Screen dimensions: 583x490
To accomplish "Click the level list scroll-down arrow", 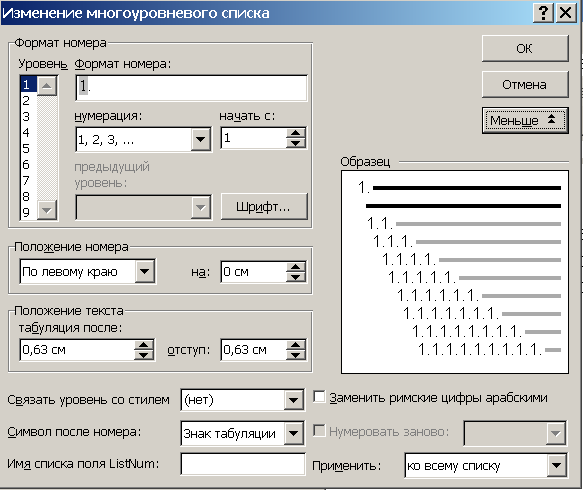I will (x=47, y=210).
